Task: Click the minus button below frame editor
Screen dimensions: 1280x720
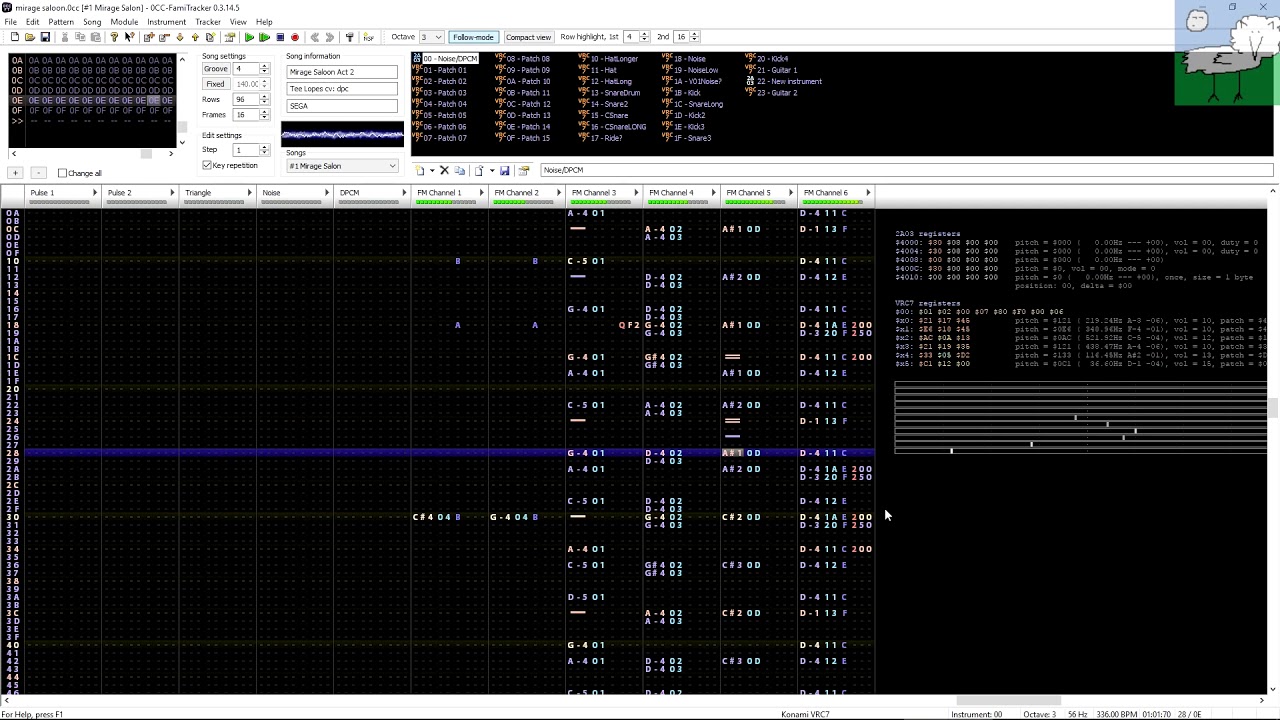Action: (38, 173)
